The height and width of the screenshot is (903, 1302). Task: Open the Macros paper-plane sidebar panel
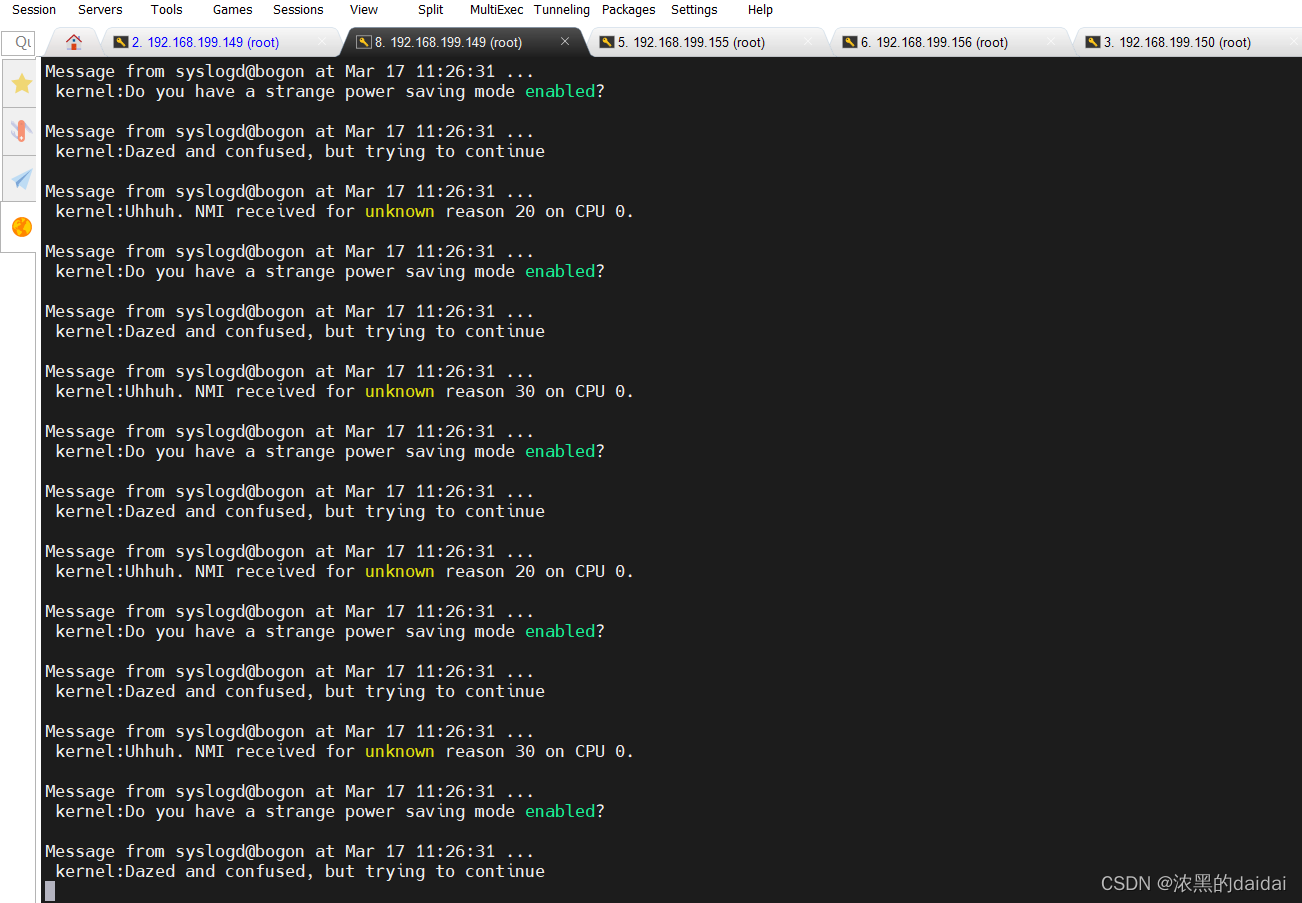[21, 179]
